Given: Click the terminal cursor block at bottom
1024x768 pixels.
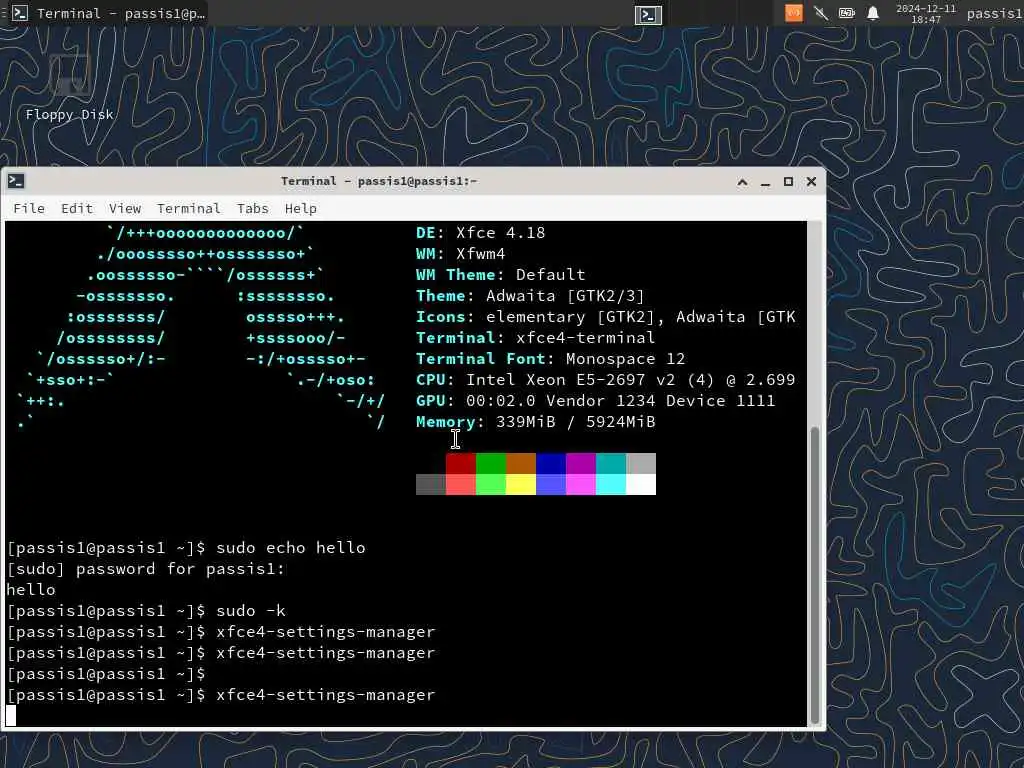Looking at the screenshot, I should [11, 716].
